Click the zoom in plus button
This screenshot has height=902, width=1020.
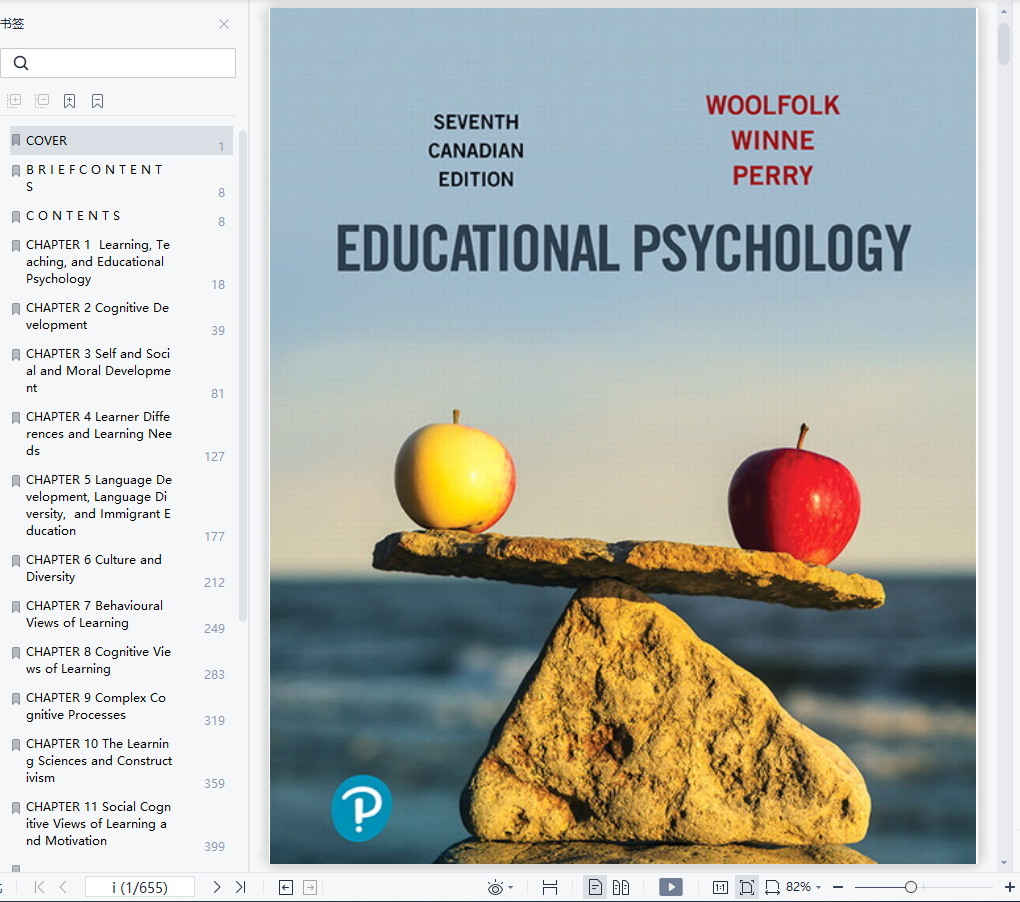1010,887
